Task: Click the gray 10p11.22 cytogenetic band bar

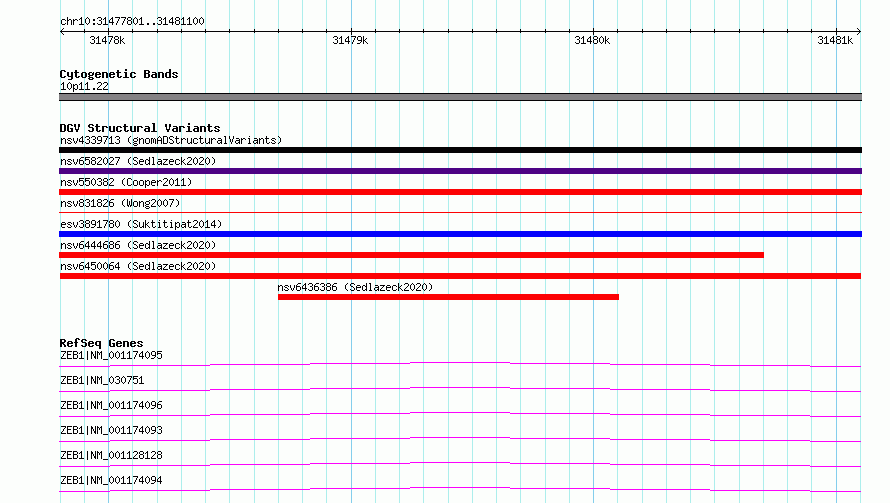Action: (x=460, y=97)
